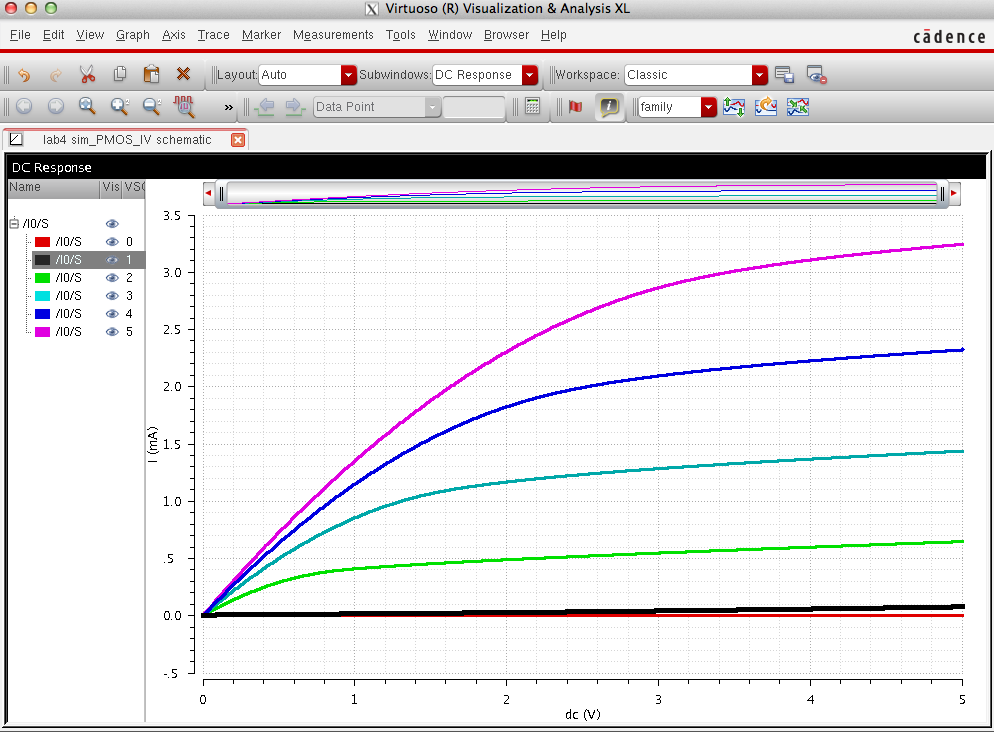Click the data point value input field
Screen dimensions: 994x732
pos(474,106)
